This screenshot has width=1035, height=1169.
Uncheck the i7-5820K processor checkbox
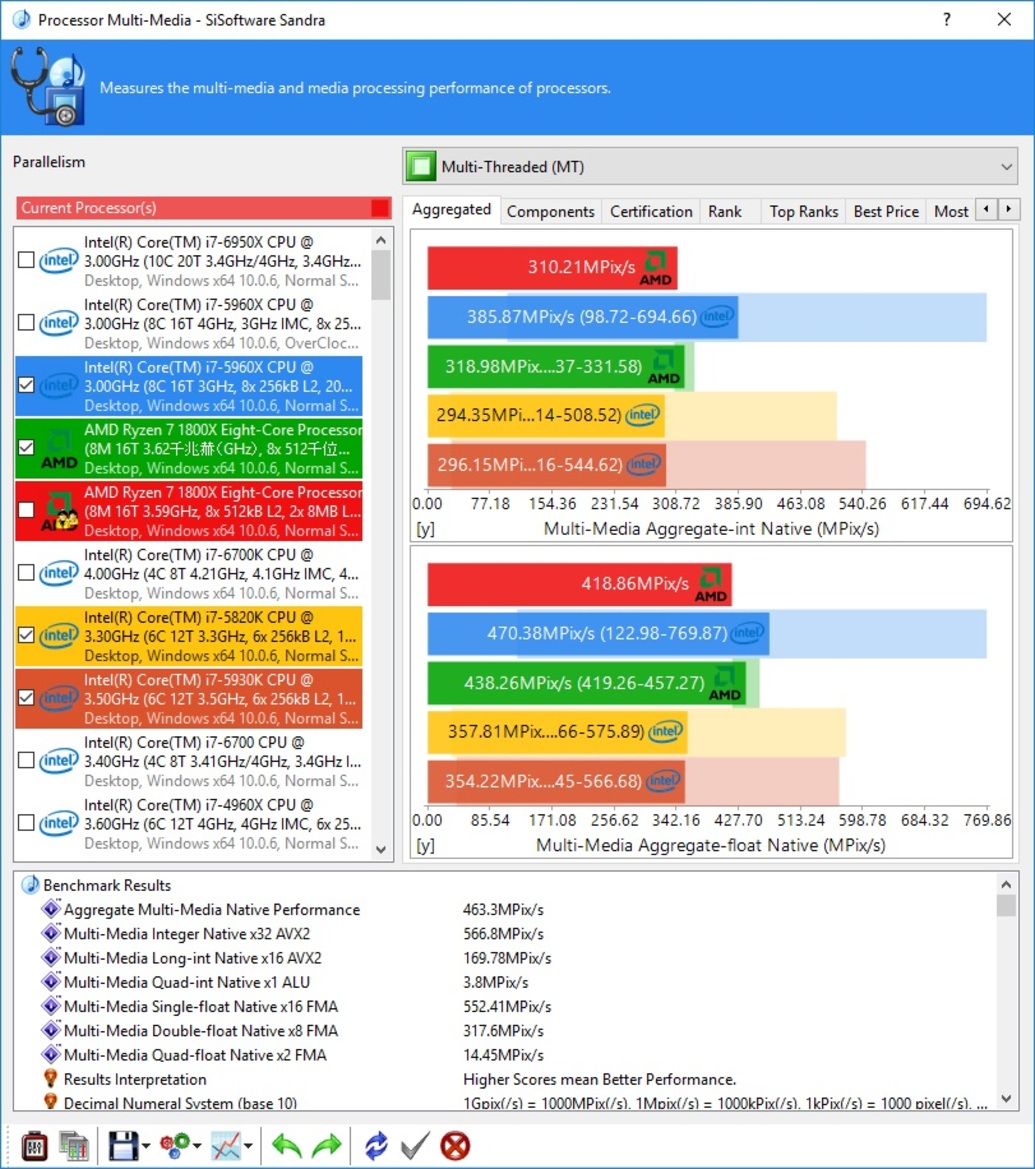26,635
